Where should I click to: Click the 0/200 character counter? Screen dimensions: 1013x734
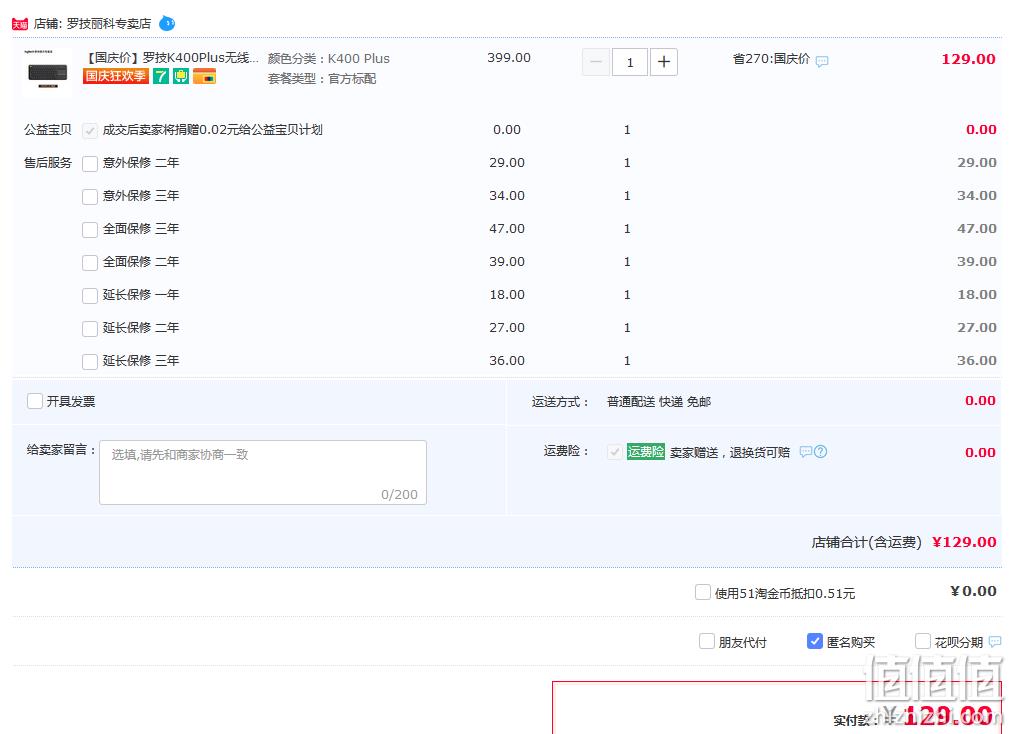(x=399, y=494)
